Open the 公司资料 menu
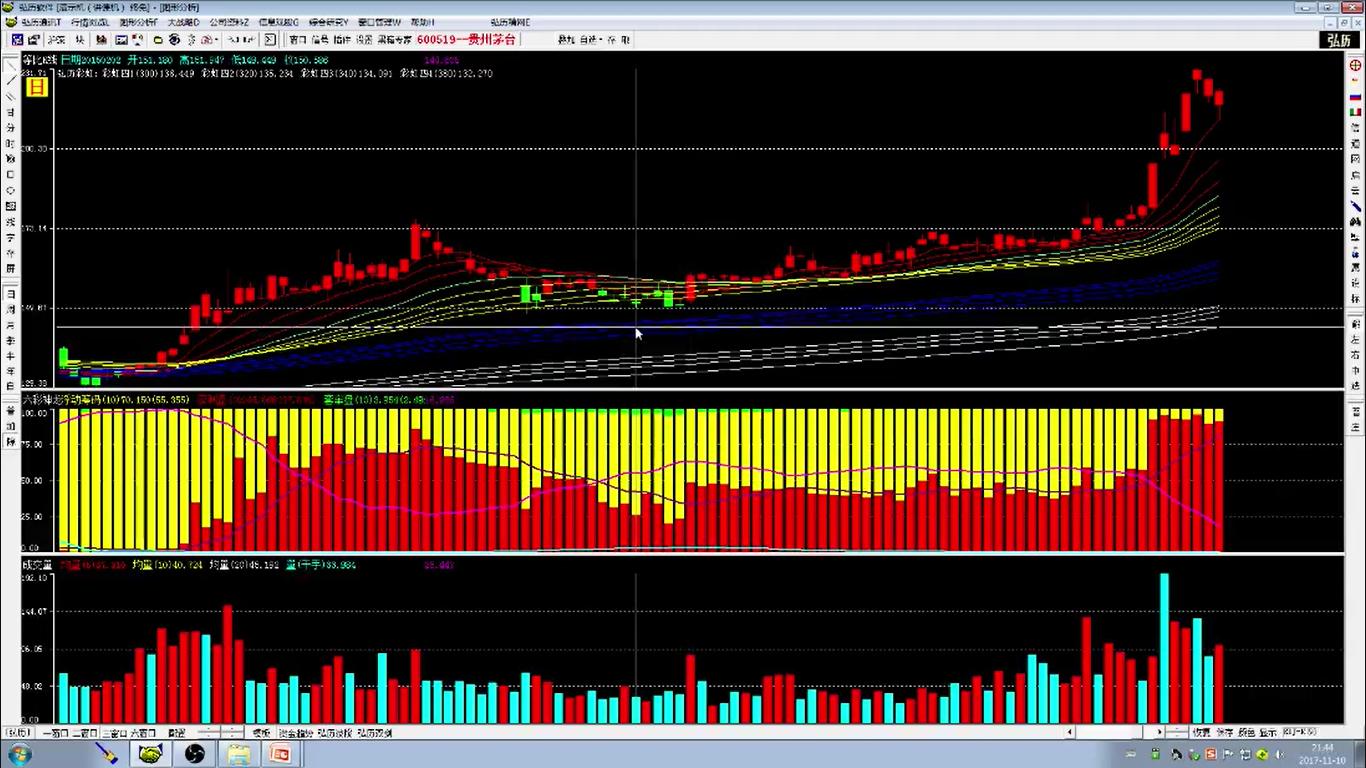This screenshot has width=1366, height=768. 228,22
